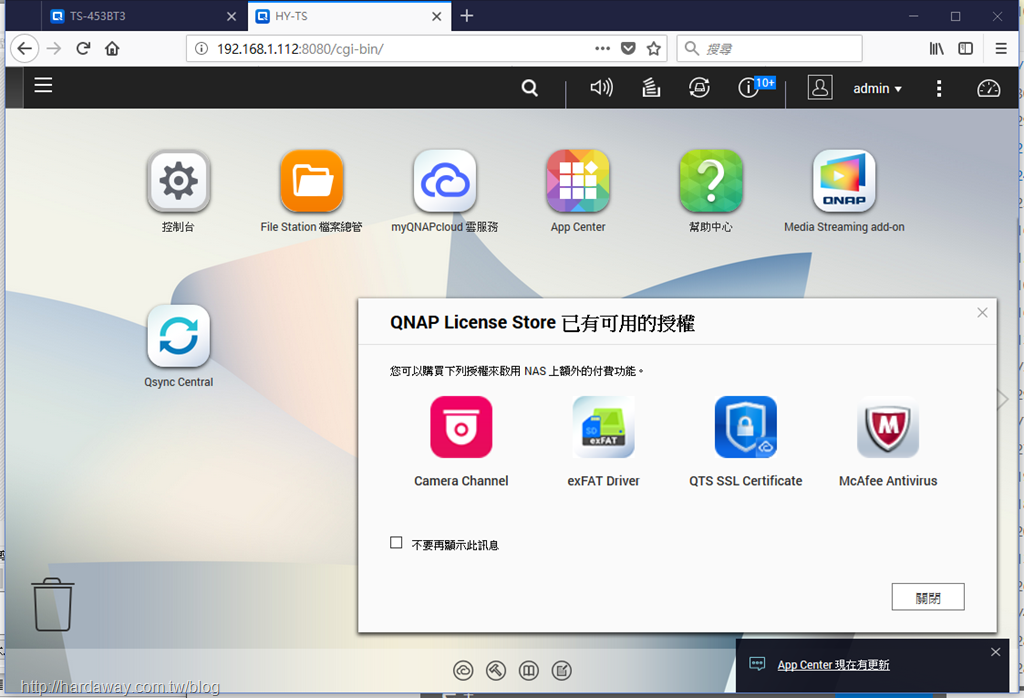The width and height of the screenshot is (1024, 698).
Task: Open event notifications with 10+ badge
Action: tap(755, 86)
